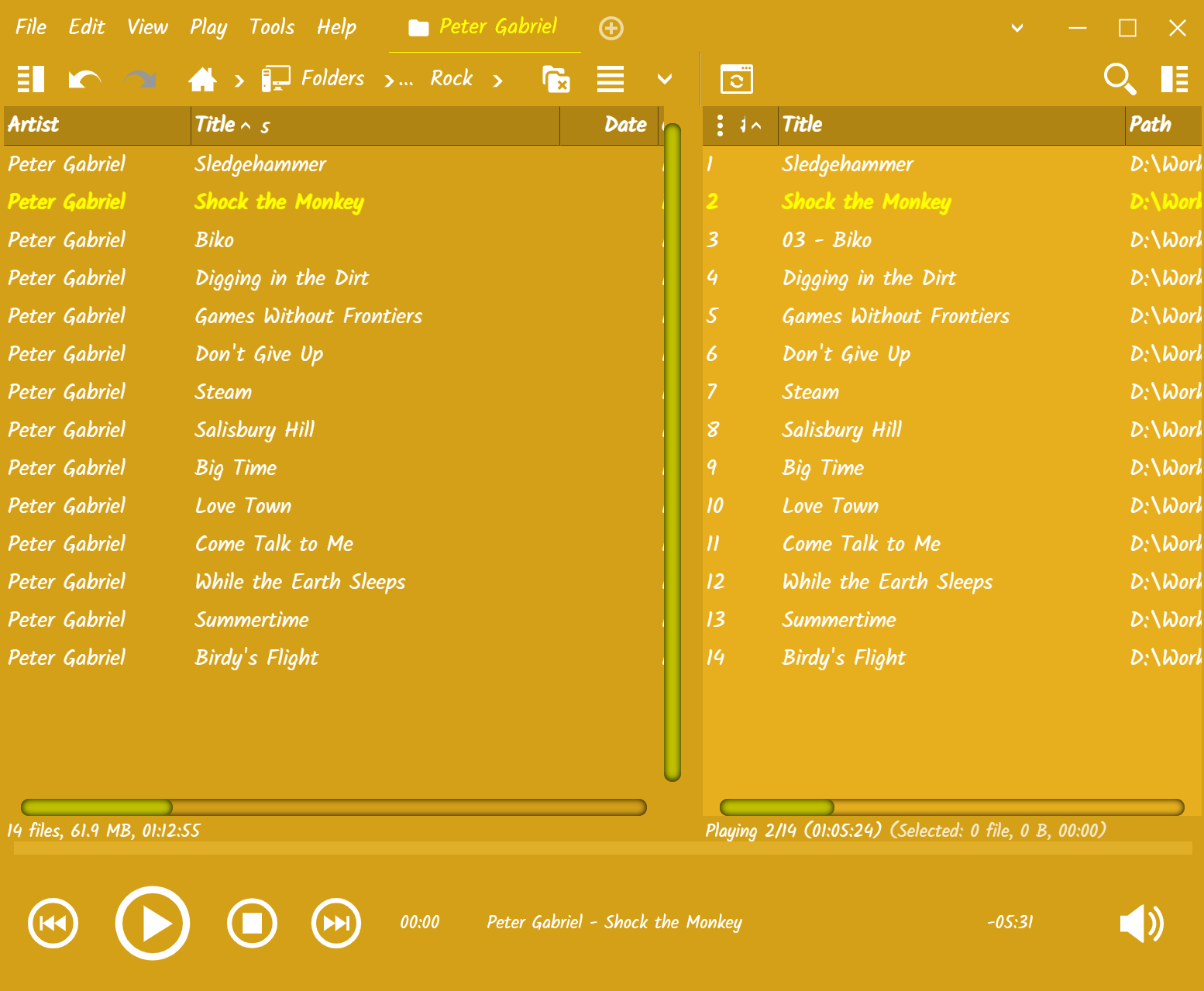Image resolution: width=1204 pixels, height=991 pixels.
Task: Skip to the next track
Action: [x=336, y=923]
